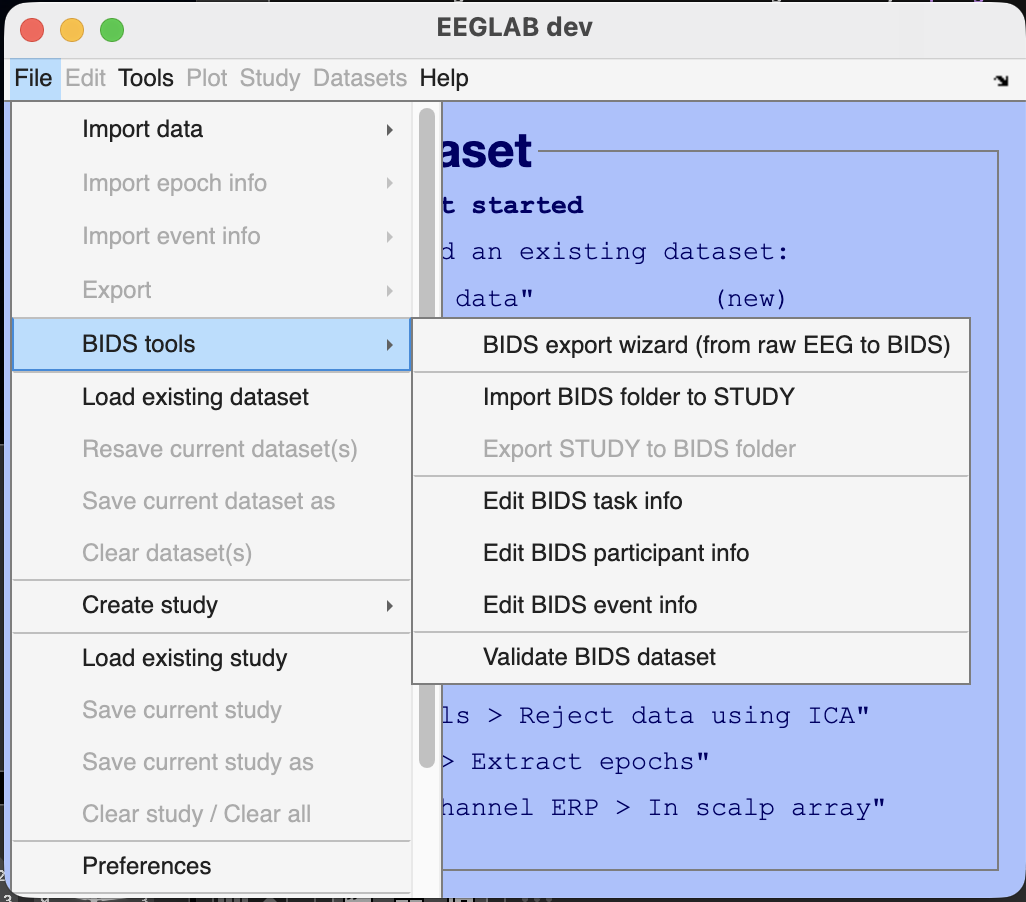Open the Help menu
The height and width of the screenshot is (902, 1026).
coord(443,78)
